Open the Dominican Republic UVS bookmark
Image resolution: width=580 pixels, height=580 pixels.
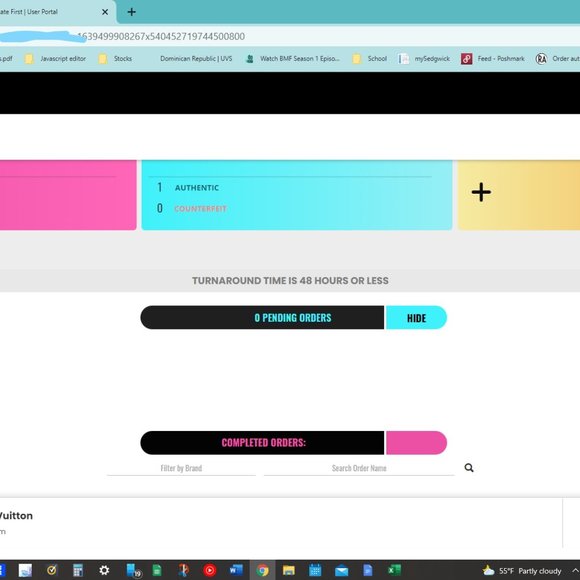coord(196,58)
